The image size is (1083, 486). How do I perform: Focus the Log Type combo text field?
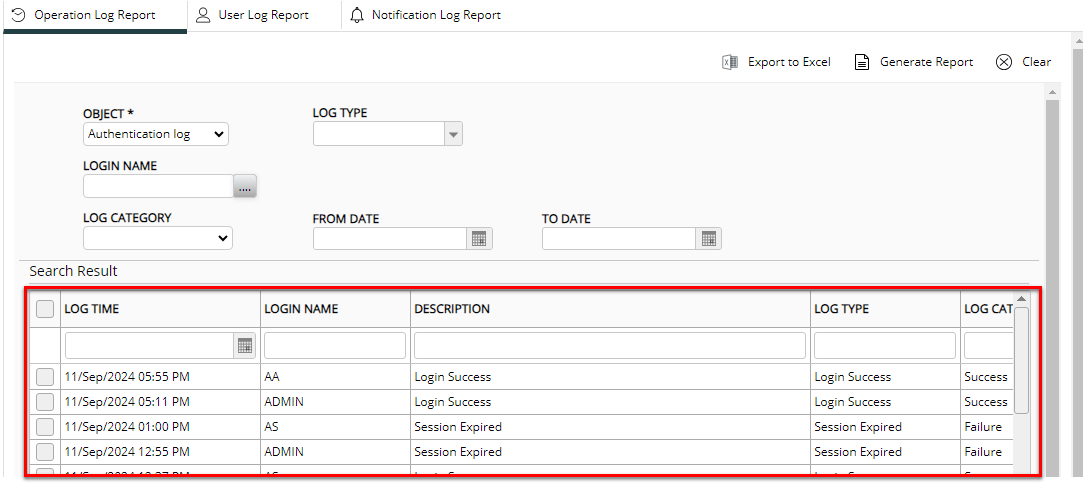point(378,134)
